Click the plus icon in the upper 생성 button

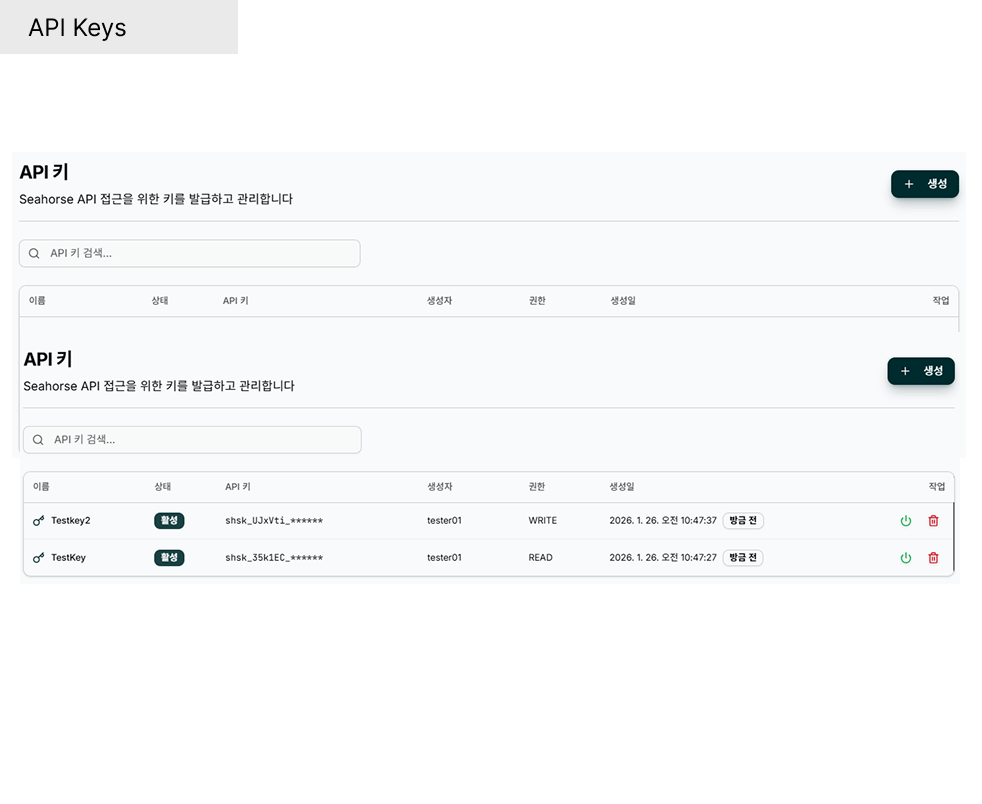point(909,184)
